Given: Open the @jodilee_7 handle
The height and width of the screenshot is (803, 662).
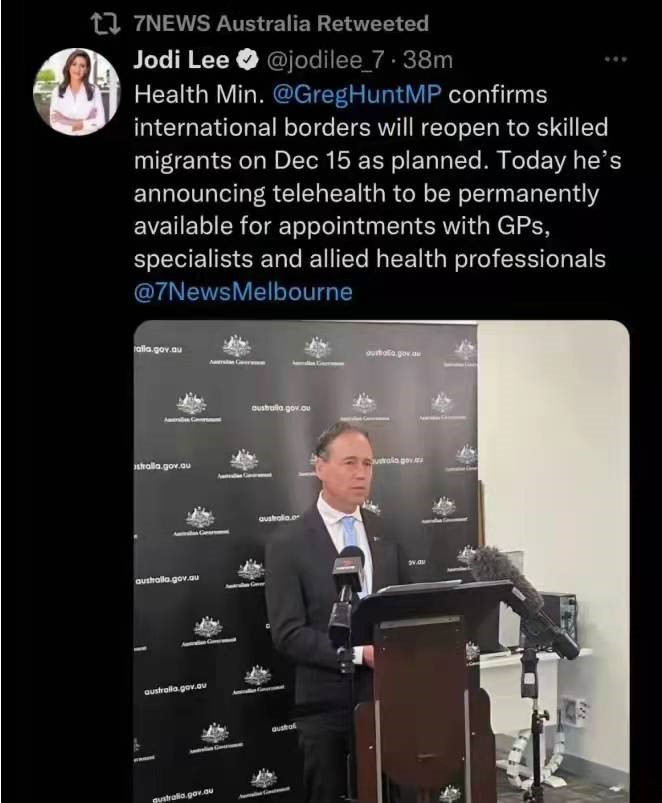Looking at the screenshot, I should (324, 61).
